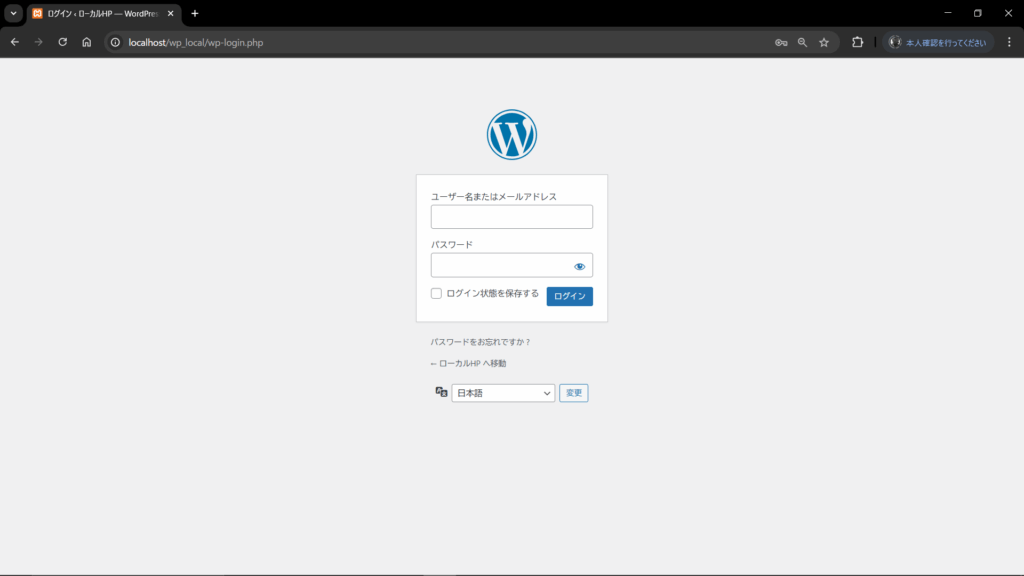Restore down the browser window
This screenshot has height=576, width=1024.
[978, 13]
